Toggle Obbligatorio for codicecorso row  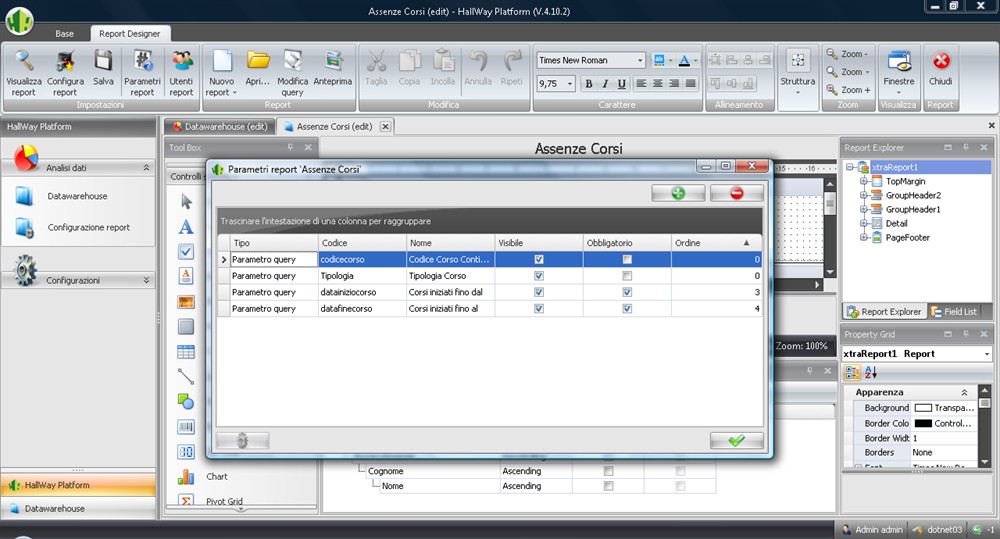coord(627,260)
